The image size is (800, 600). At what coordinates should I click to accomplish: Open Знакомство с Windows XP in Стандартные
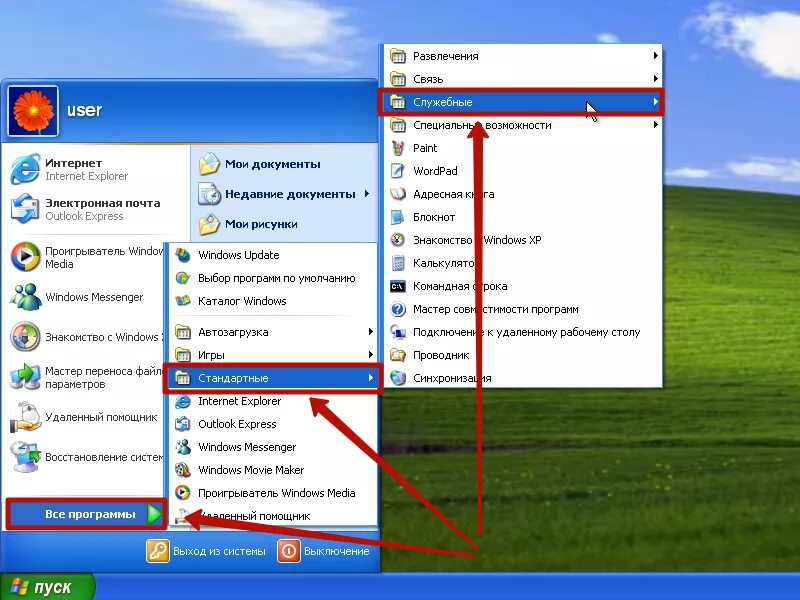(523, 240)
